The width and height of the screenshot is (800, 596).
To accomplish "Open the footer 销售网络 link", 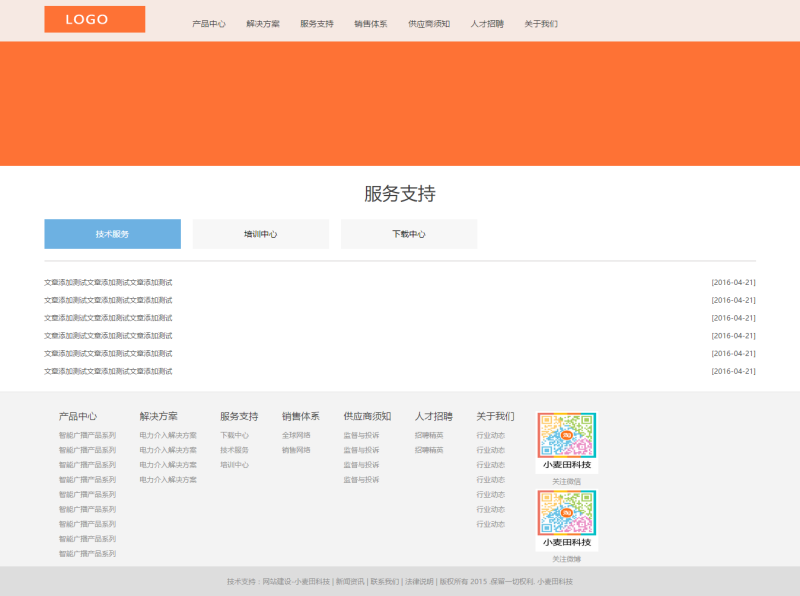I will pyautogui.click(x=296, y=450).
